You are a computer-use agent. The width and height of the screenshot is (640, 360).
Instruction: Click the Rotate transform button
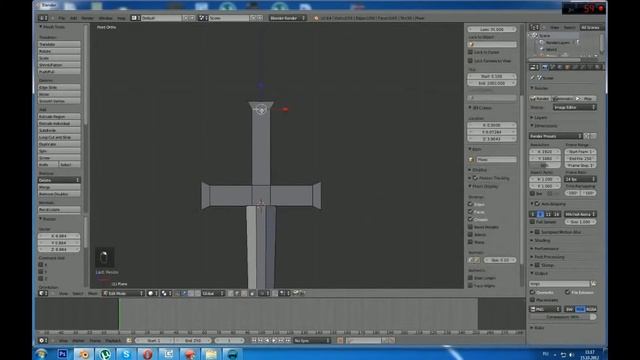59,51
